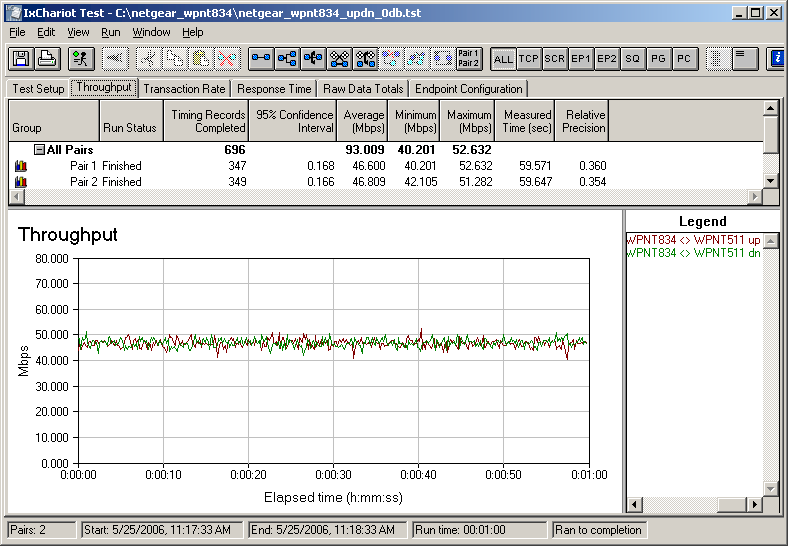Click the Run test running-man icon
Screen dimensions: 788x546
(x=80, y=59)
